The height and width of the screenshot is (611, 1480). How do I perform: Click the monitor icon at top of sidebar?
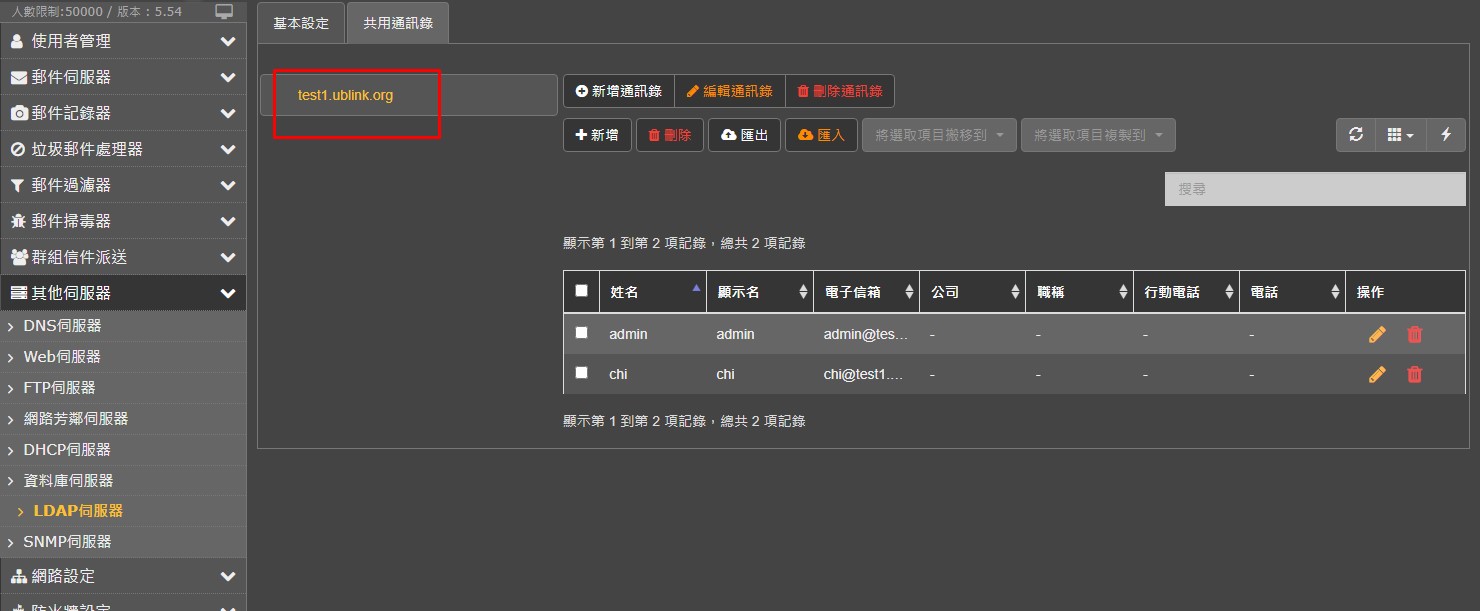pos(224,11)
